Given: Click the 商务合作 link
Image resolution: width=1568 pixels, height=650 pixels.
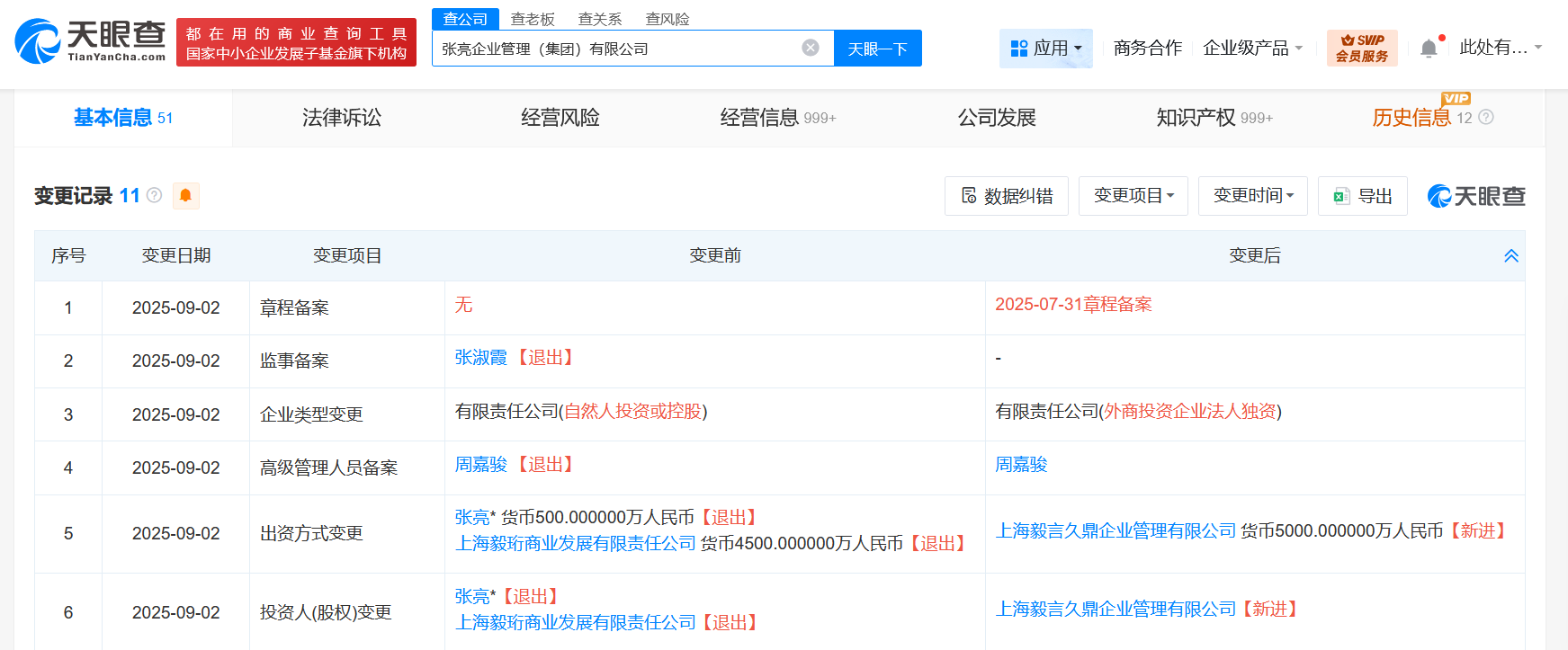Looking at the screenshot, I should (1148, 48).
